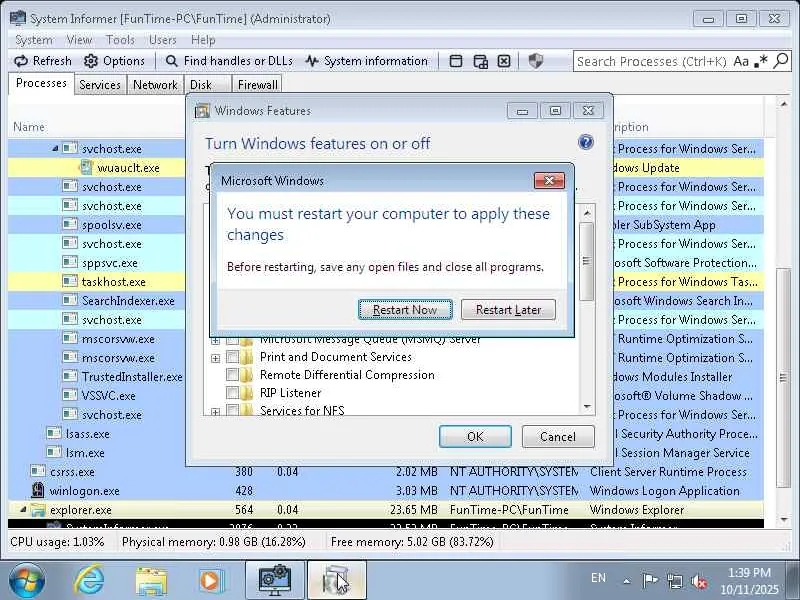Click OK in Windows Features
Image resolution: width=800 pixels, height=600 pixels.
[x=475, y=437]
